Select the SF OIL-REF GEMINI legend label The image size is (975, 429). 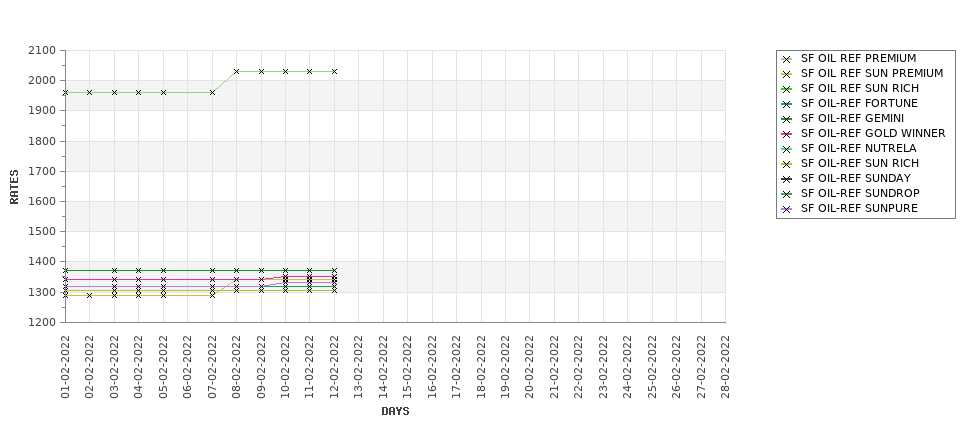pos(853,118)
